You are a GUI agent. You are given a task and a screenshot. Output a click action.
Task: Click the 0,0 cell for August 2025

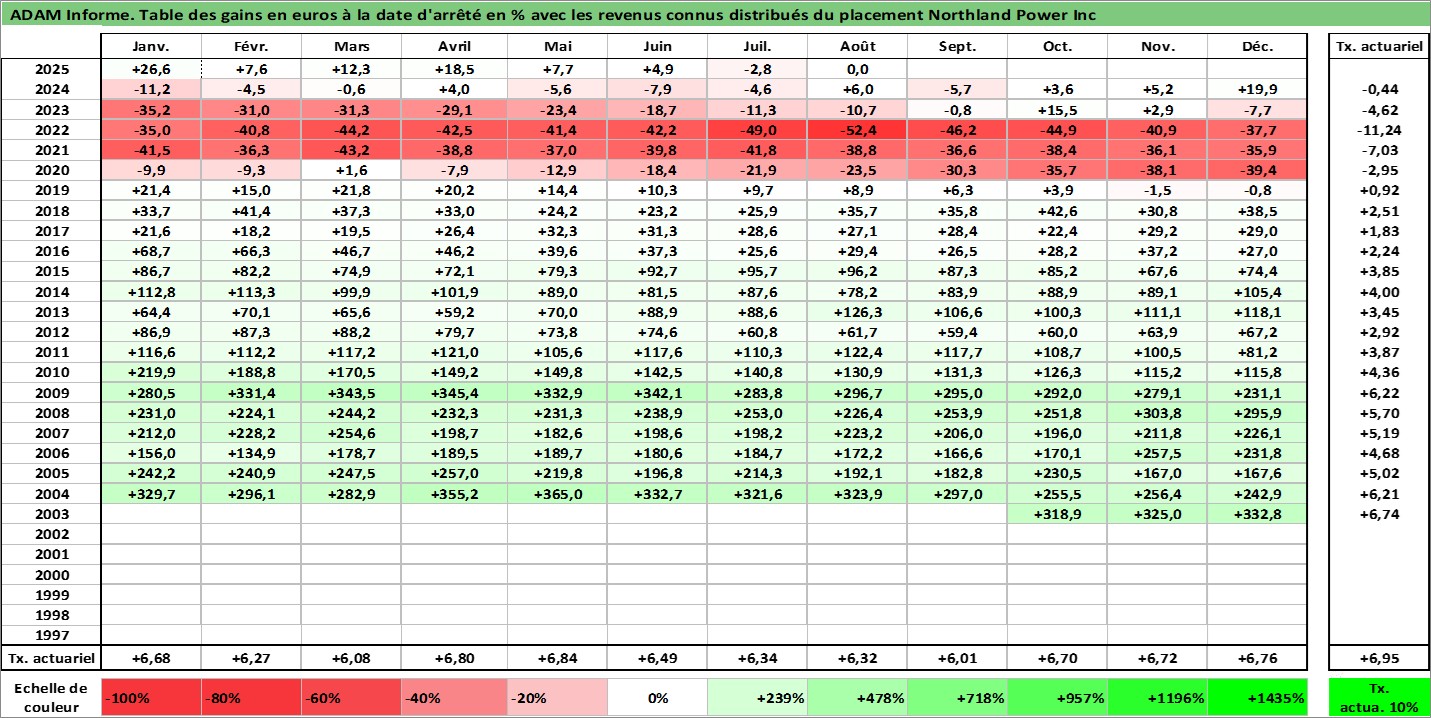[x=858, y=69]
